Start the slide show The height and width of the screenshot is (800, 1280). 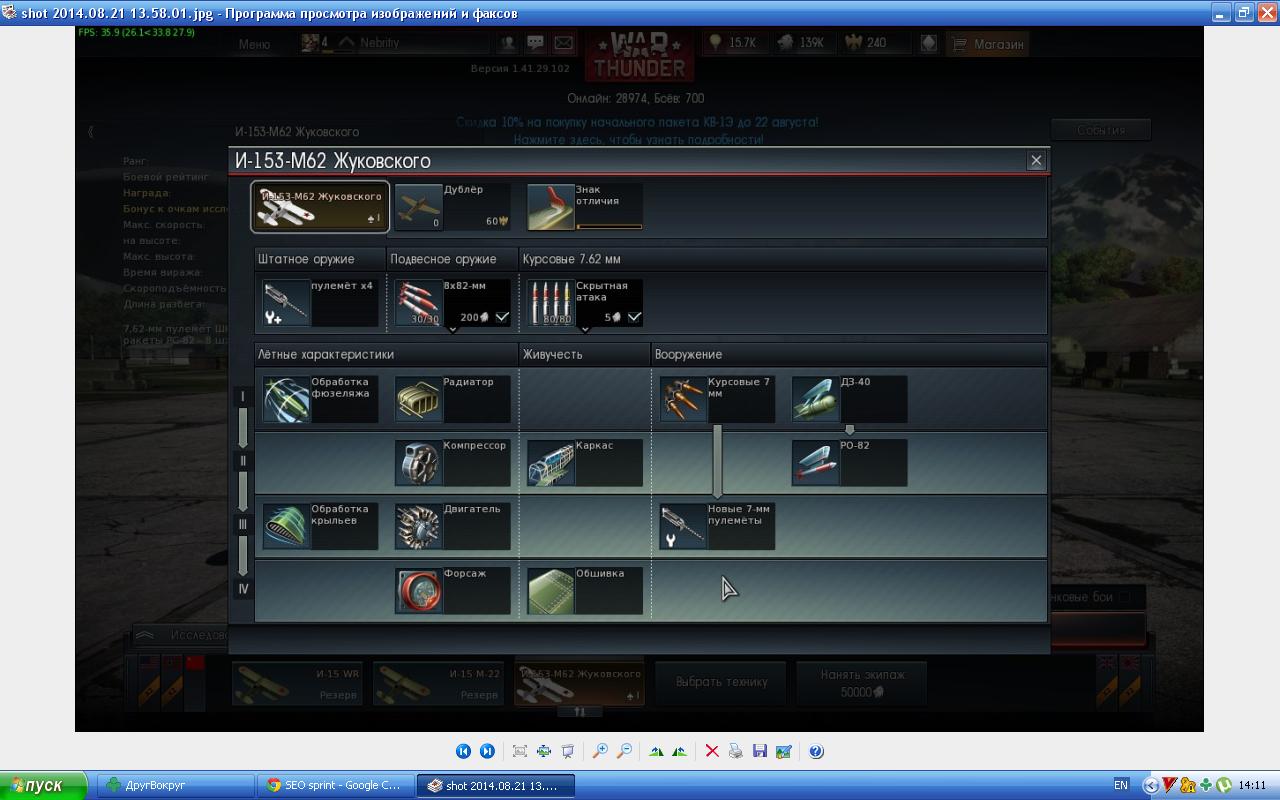click(568, 752)
